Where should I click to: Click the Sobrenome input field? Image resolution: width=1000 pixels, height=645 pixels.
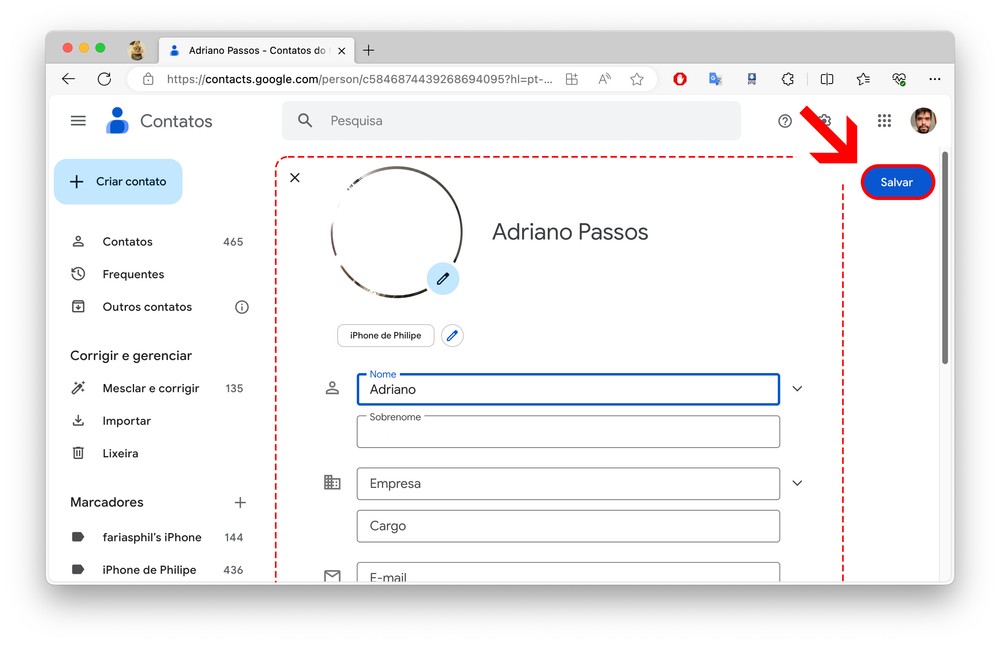tap(568, 433)
